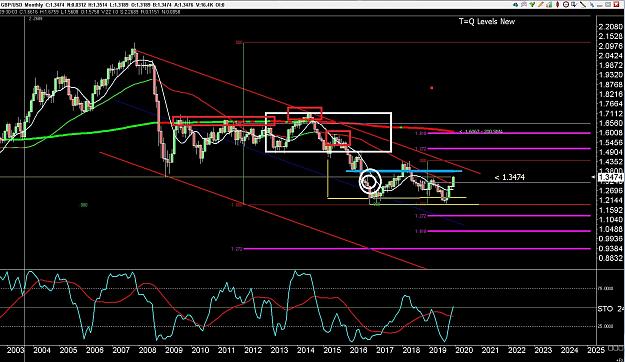625x362 pixels.
Task: Click the 1.7112 price axis label
Action: [x=610, y=114]
